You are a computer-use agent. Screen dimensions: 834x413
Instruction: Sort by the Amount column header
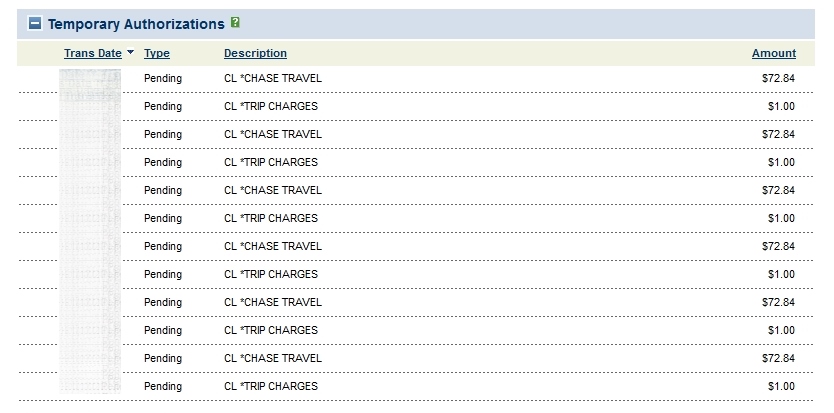point(774,53)
